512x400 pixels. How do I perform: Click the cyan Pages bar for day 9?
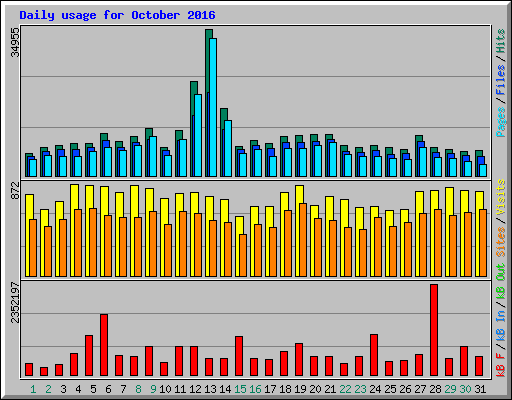point(153,156)
